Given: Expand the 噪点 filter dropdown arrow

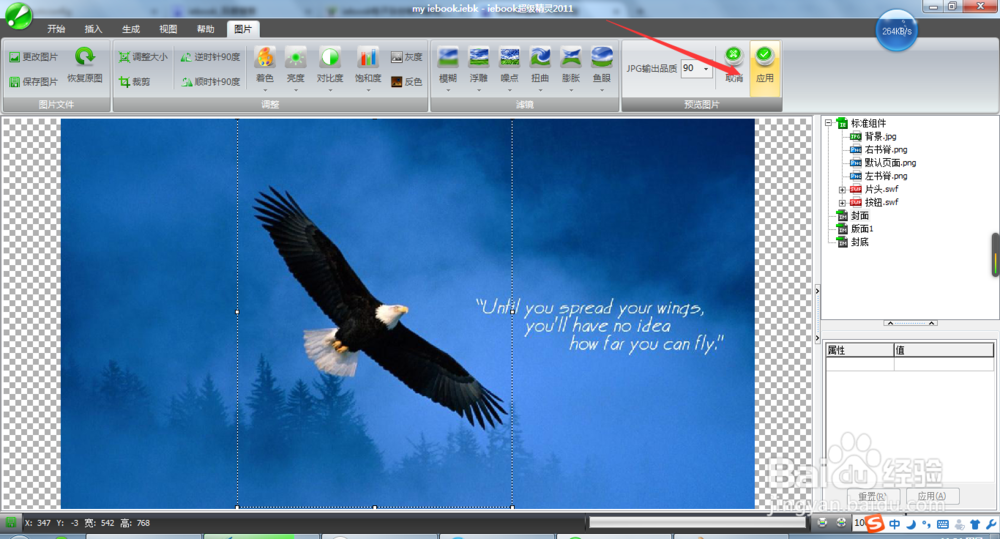Looking at the screenshot, I should coord(509,90).
